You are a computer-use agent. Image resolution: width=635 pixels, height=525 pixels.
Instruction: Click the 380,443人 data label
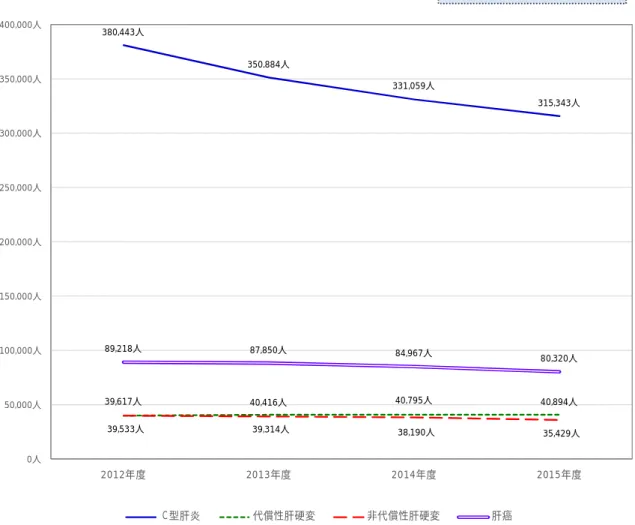[x=123, y=32]
